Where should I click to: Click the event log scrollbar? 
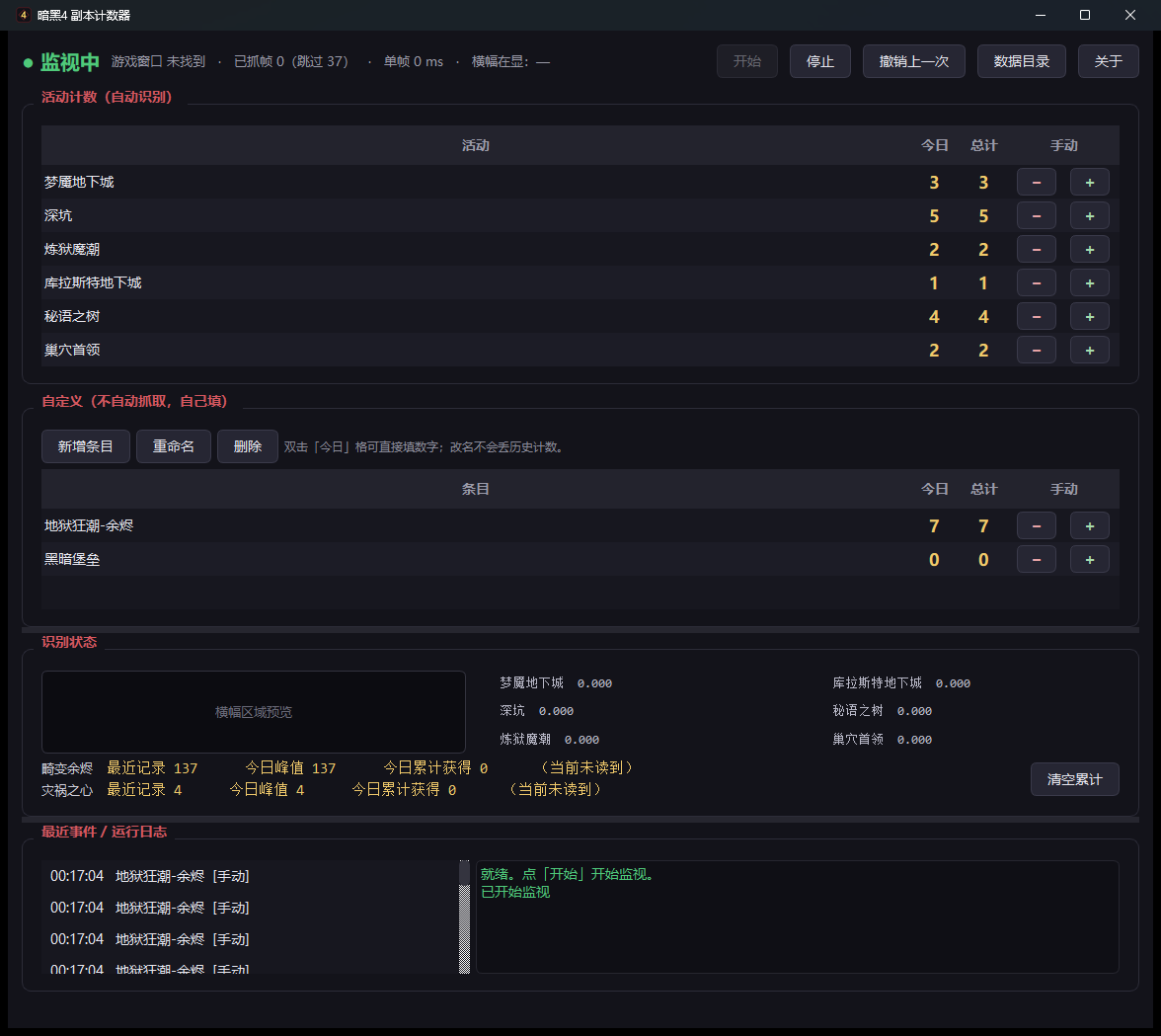pos(464,916)
